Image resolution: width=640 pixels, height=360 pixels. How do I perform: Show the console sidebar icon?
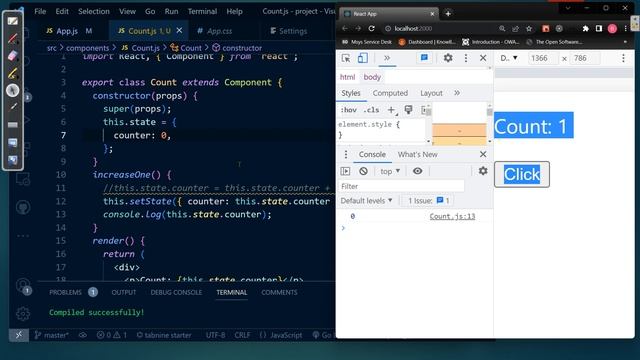tap(345, 171)
